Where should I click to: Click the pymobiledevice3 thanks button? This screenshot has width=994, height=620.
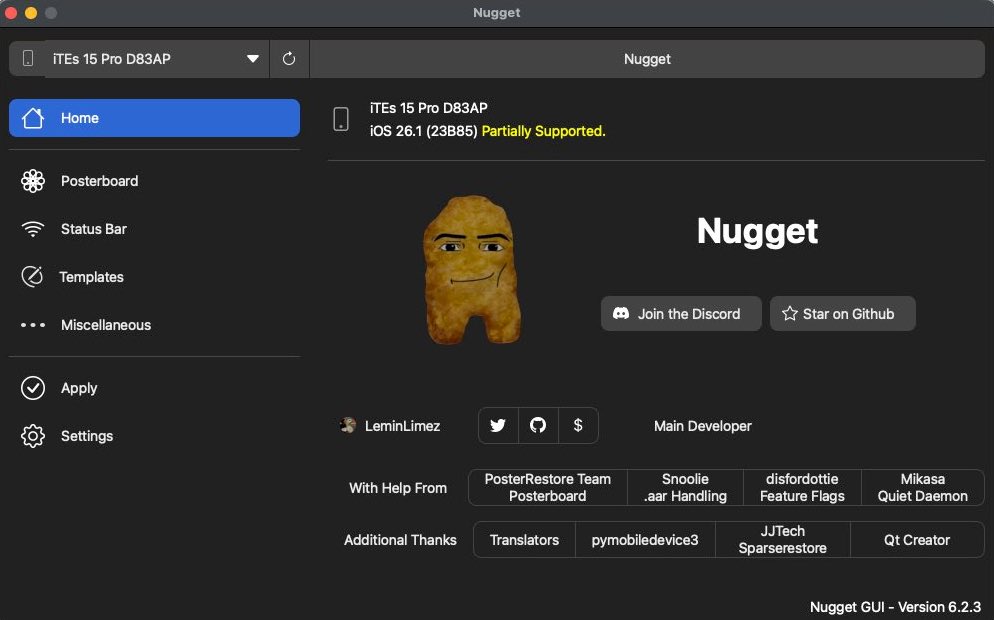645,540
